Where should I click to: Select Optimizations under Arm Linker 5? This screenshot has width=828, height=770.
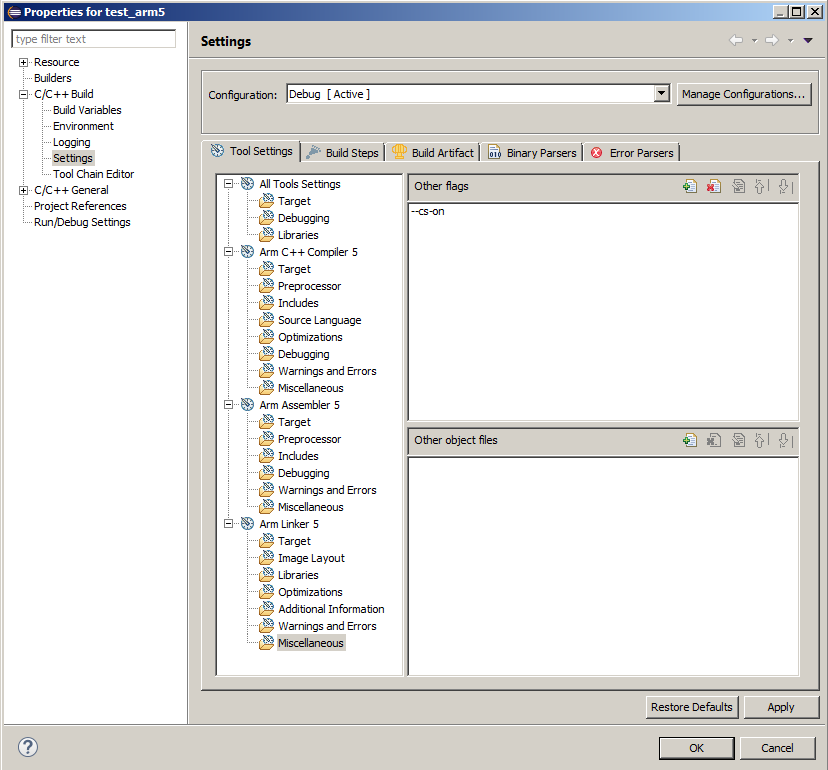tap(313, 592)
